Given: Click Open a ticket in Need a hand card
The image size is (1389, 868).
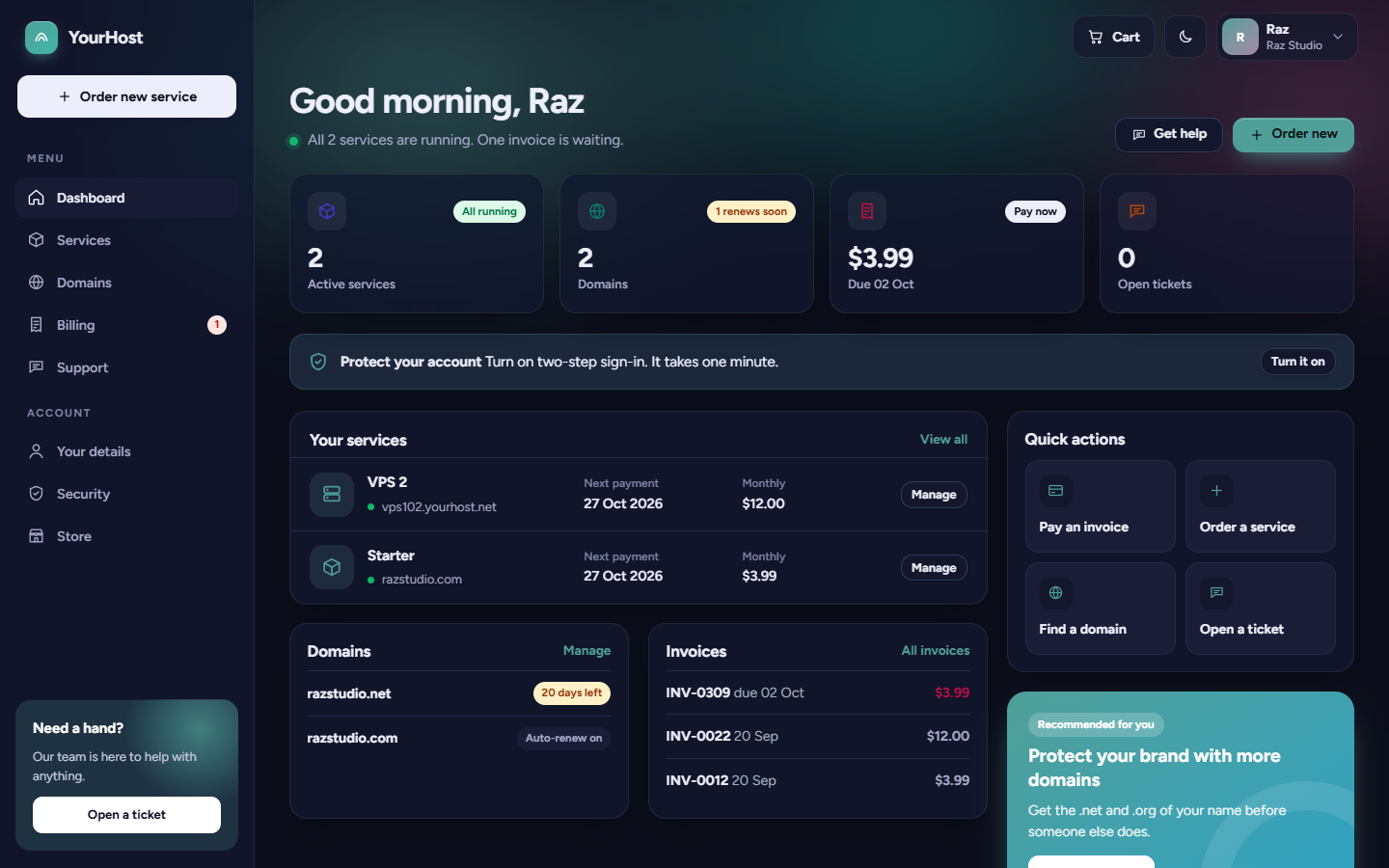Looking at the screenshot, I should pyautogui.click(x=126, y=815).
